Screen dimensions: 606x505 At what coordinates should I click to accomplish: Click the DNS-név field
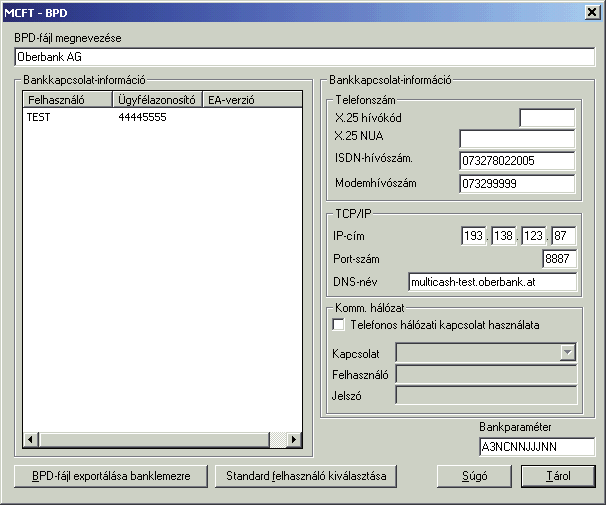[492, 282]
